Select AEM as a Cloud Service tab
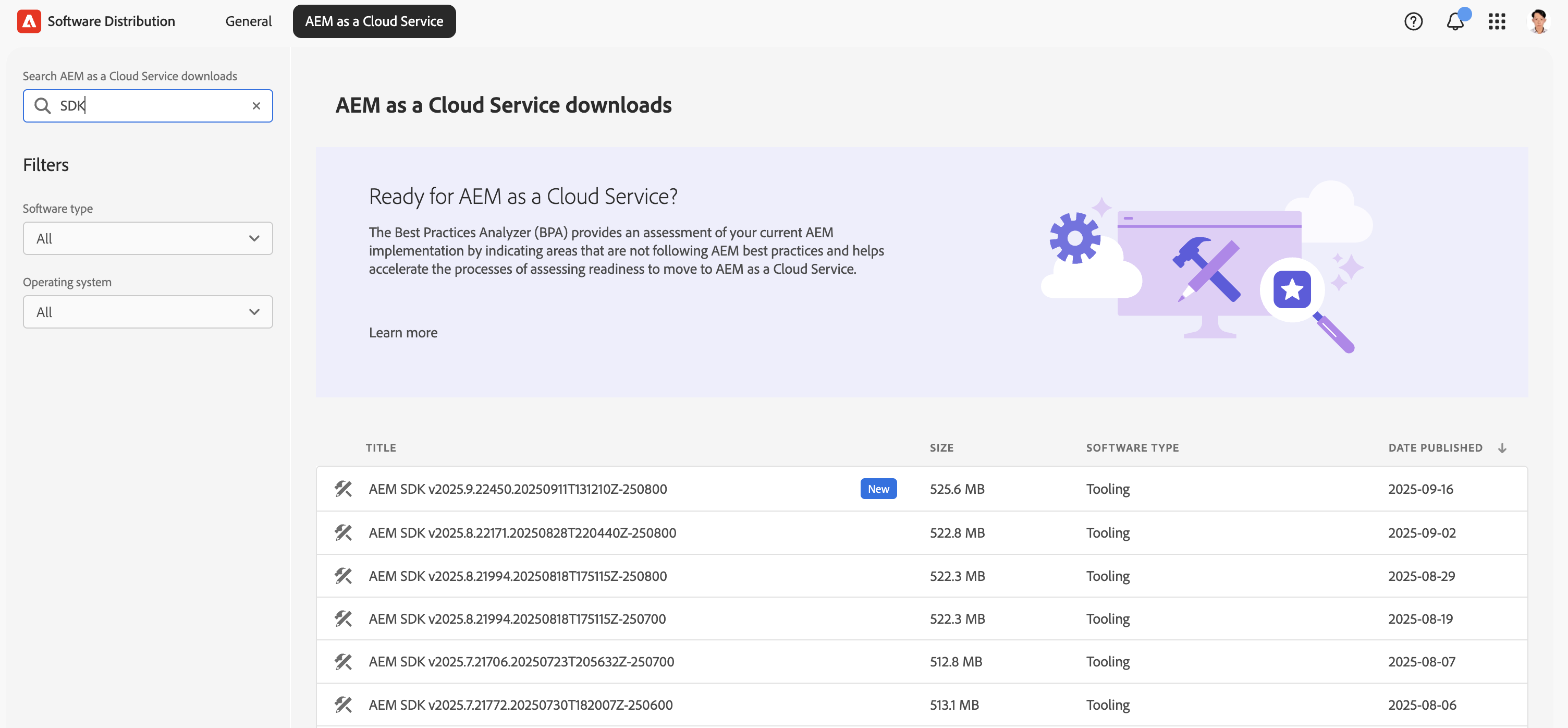Image resolution: width=1568 pixels, height=728 pixels. coord(374,21)
